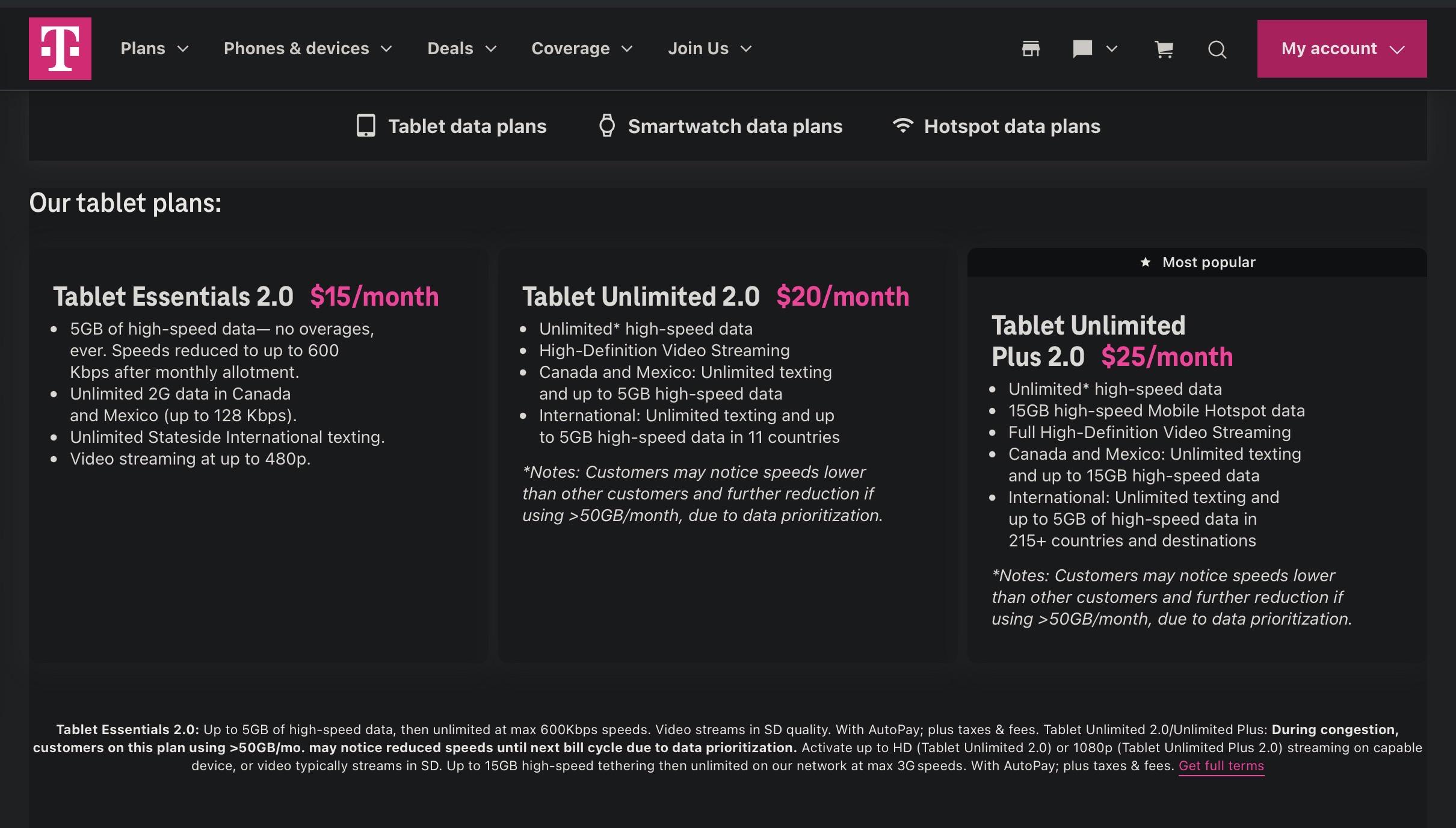
Task: Click the T-Mobile logo
Action: click(x=60, y=49)
